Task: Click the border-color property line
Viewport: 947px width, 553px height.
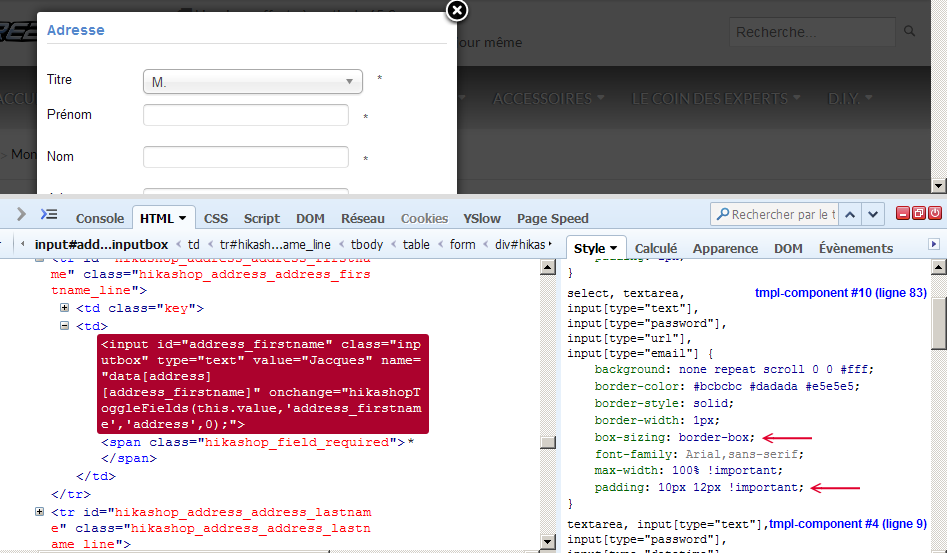Action: coord(727,386)
